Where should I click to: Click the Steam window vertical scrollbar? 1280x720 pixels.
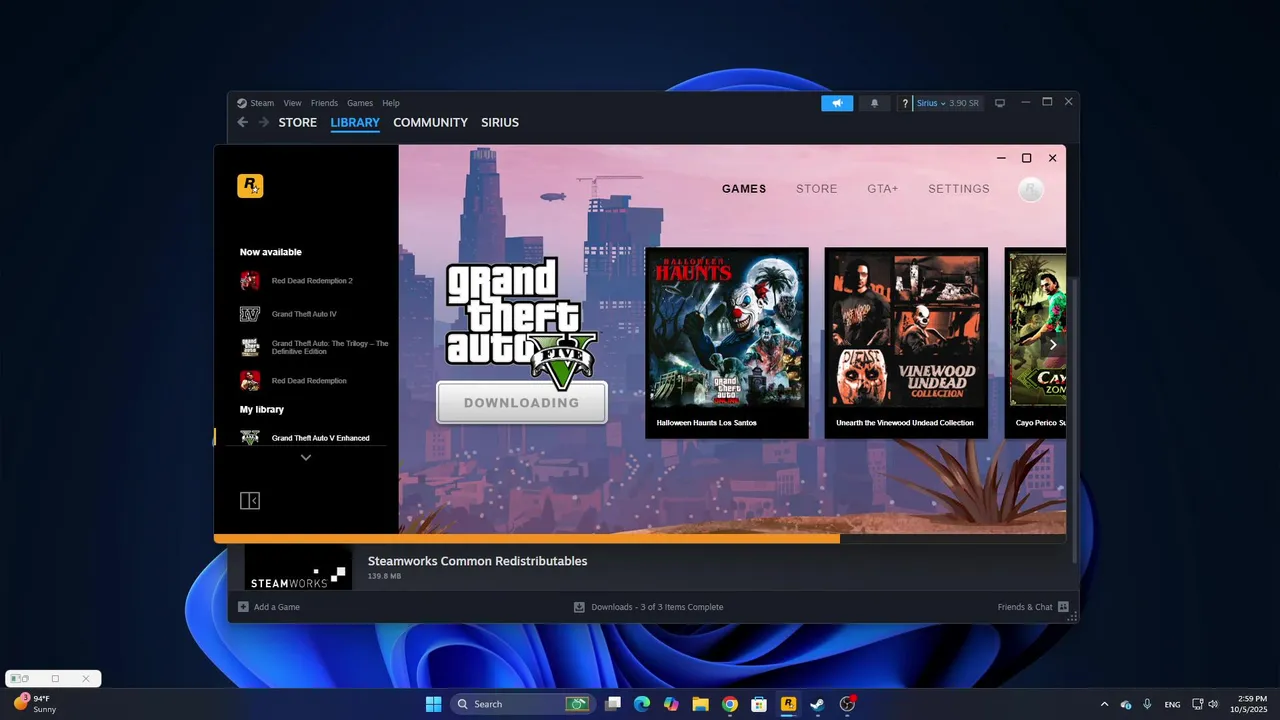coord(1075,420)
